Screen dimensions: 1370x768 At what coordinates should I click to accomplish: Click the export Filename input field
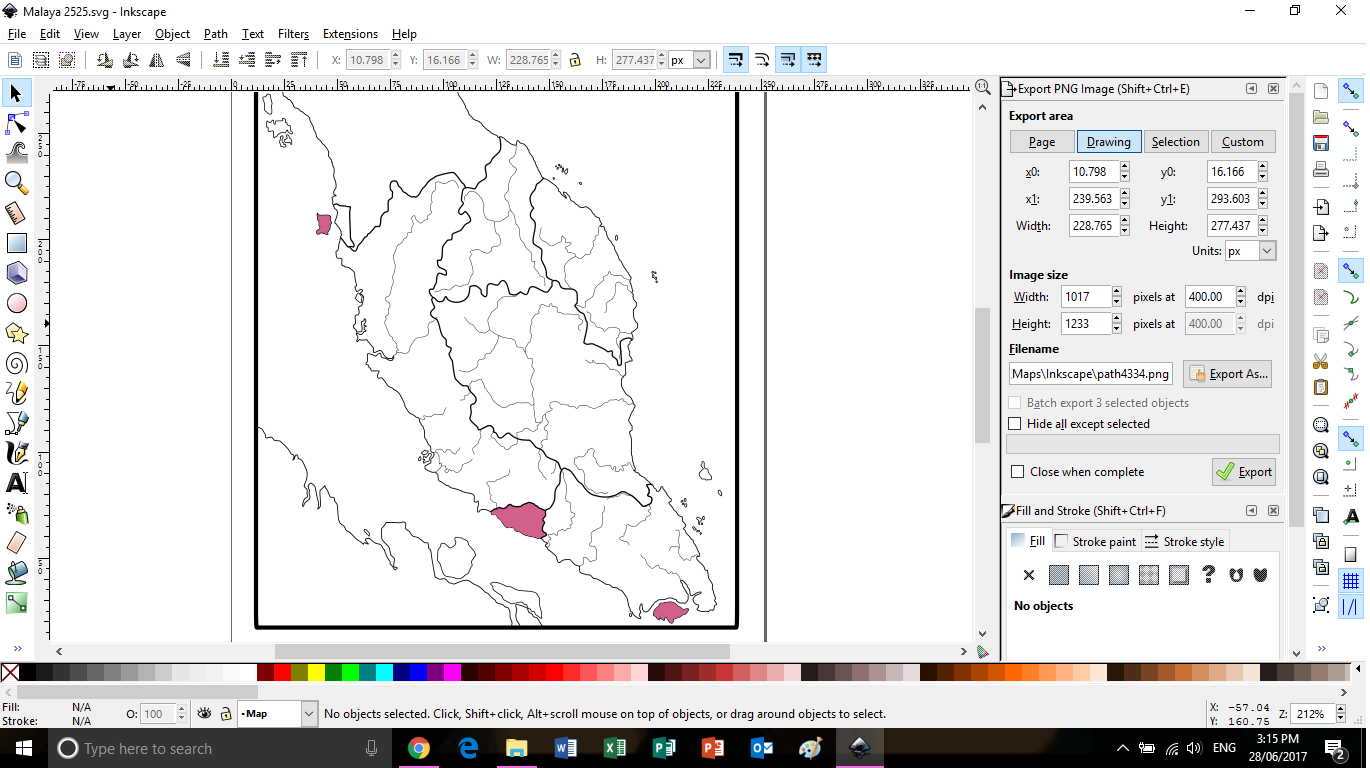point(1090,374)
